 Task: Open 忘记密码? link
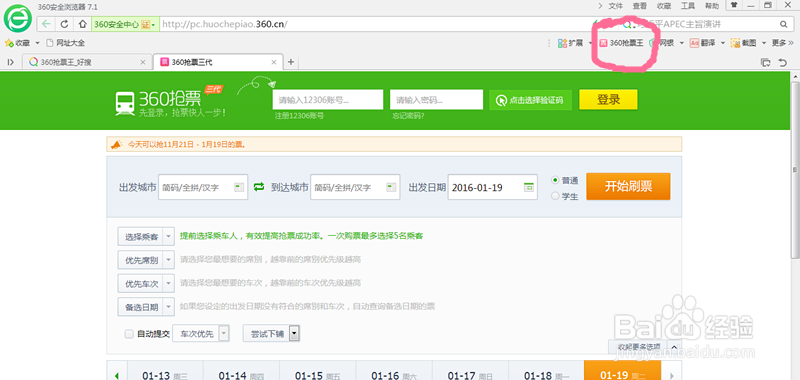pos(408,116)
